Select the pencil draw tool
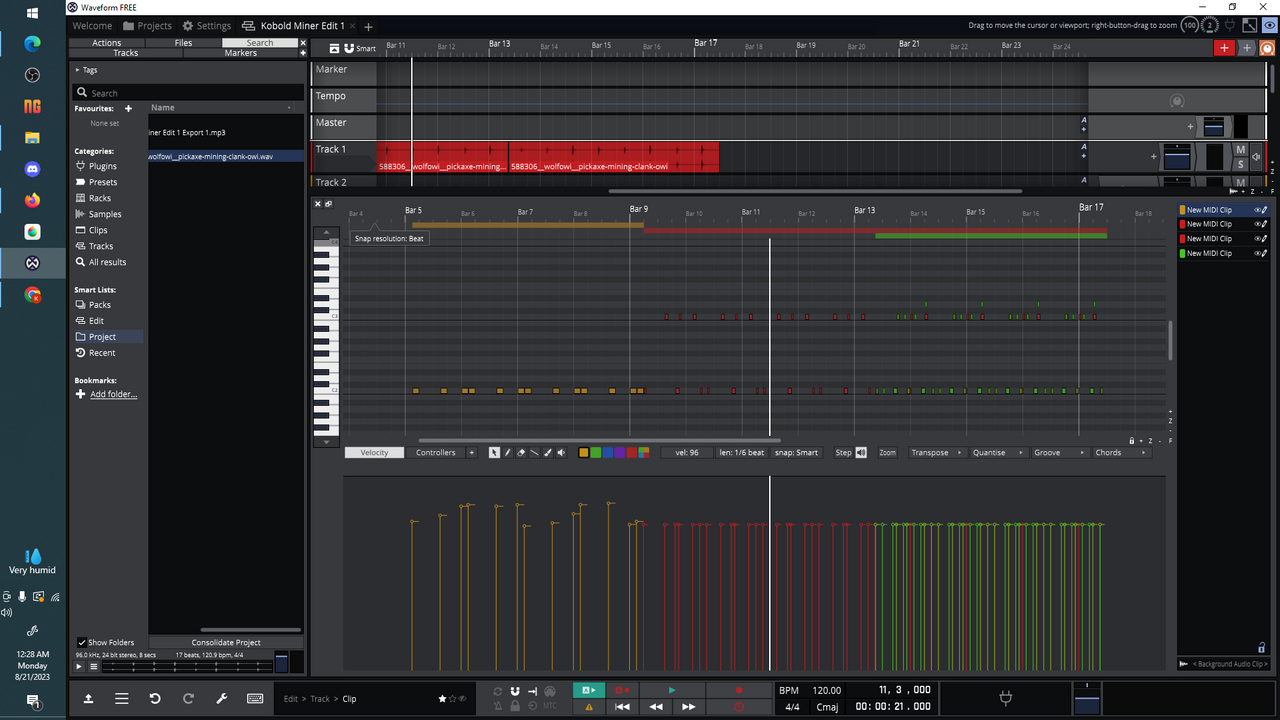 click(x=507, y=453)
